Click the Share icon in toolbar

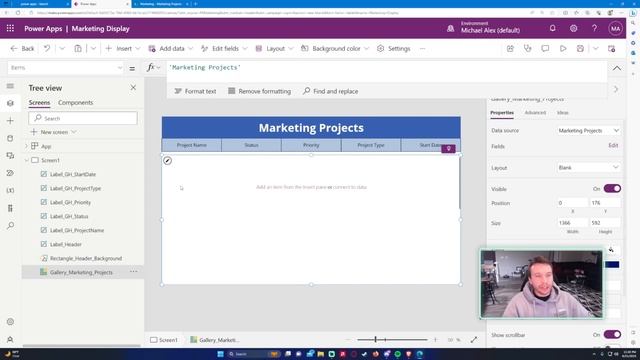tap(510, 48)
